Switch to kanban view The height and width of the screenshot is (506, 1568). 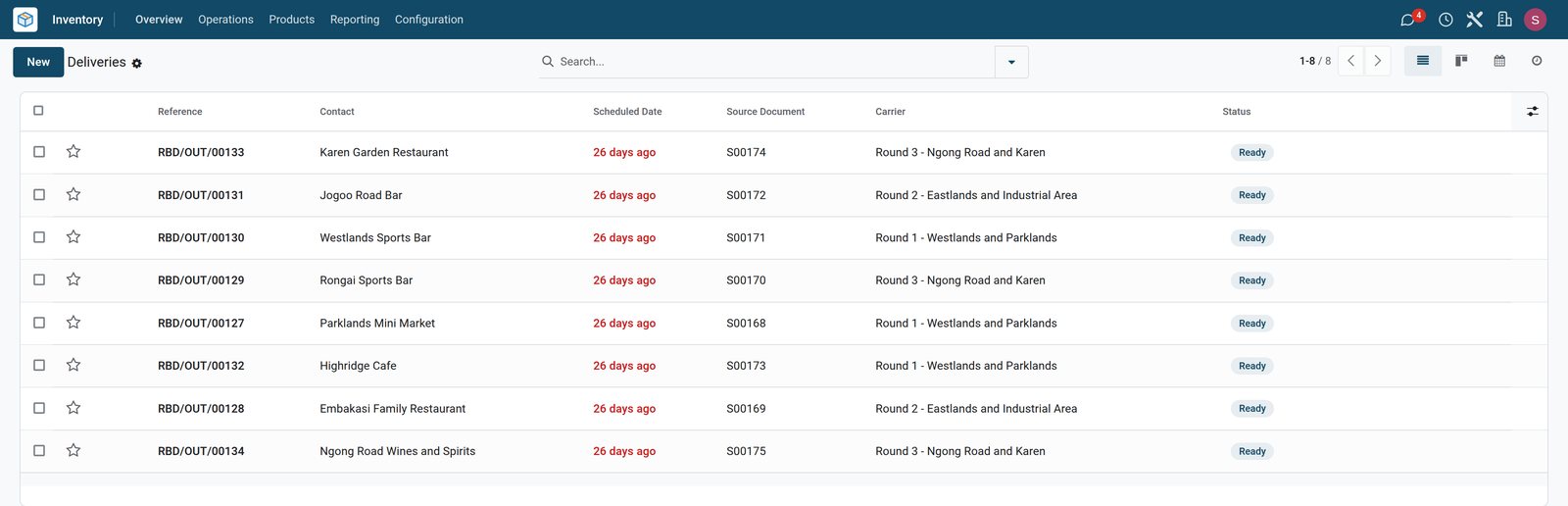1461,61
